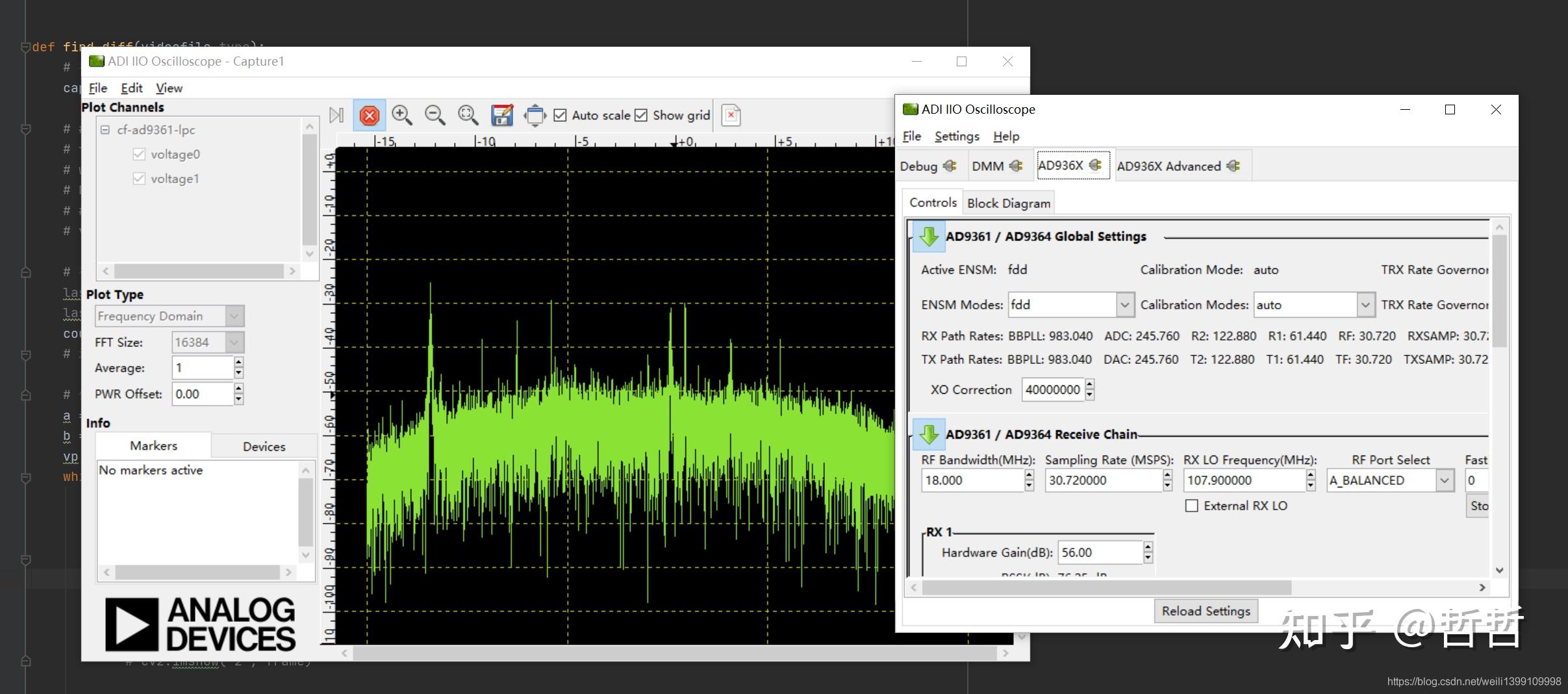Click the zoom out magnifier icon
This screenshot has height=694, width=1568.
(x=435, y=116)
